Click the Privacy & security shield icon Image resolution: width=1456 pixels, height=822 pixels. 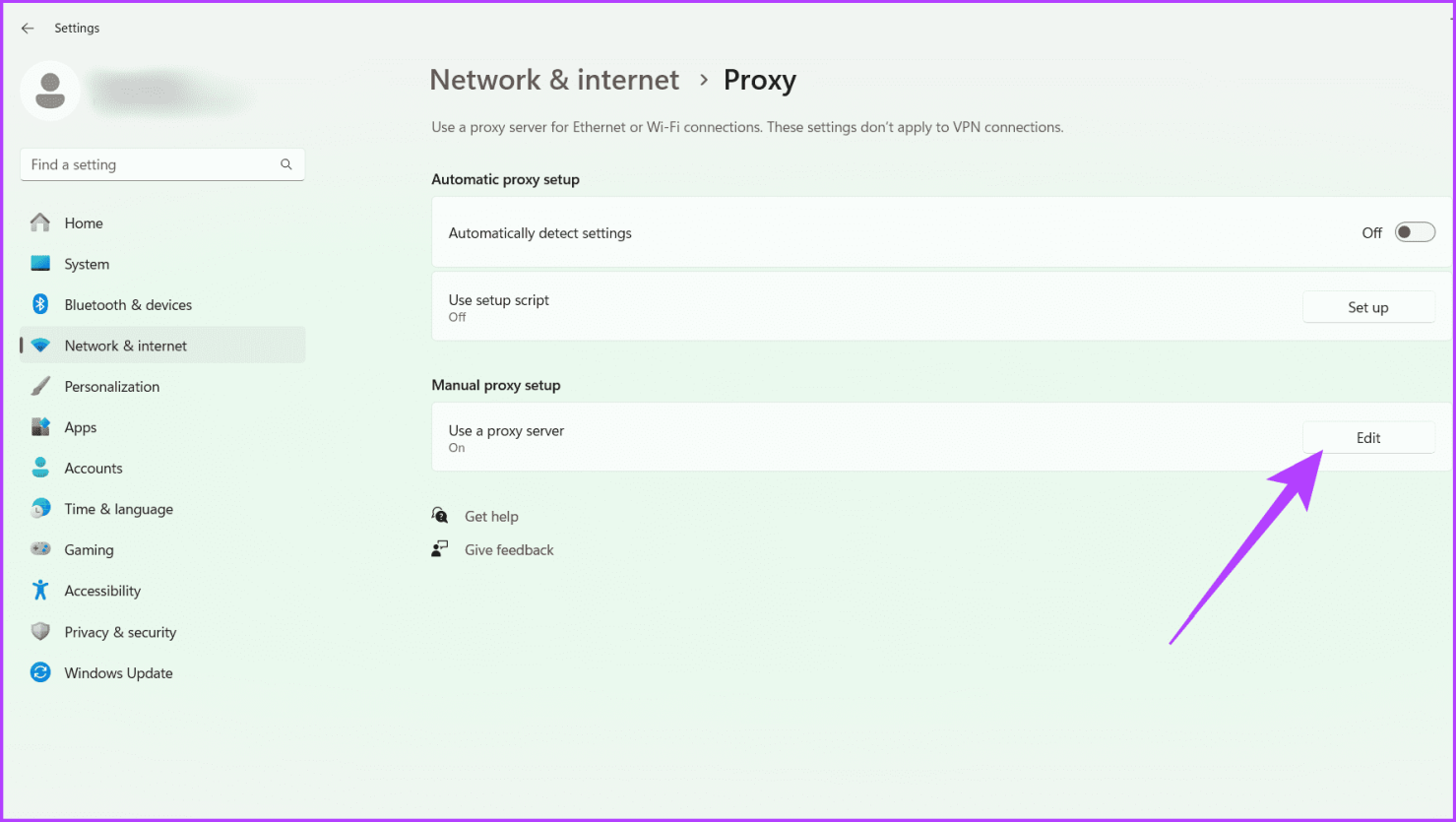[x=40, y=632]
